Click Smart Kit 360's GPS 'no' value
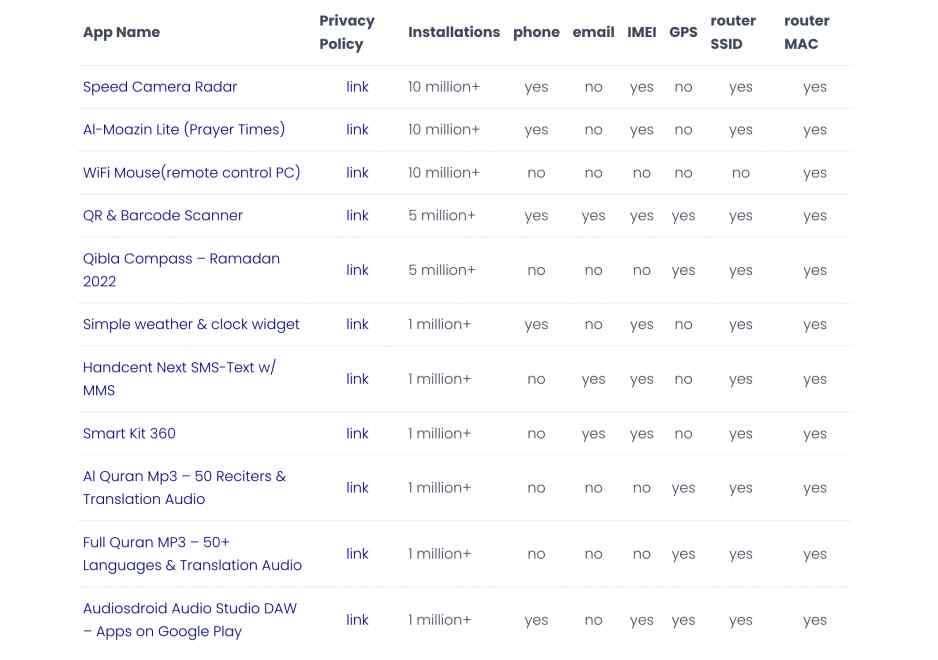 (x=683, y=434)
